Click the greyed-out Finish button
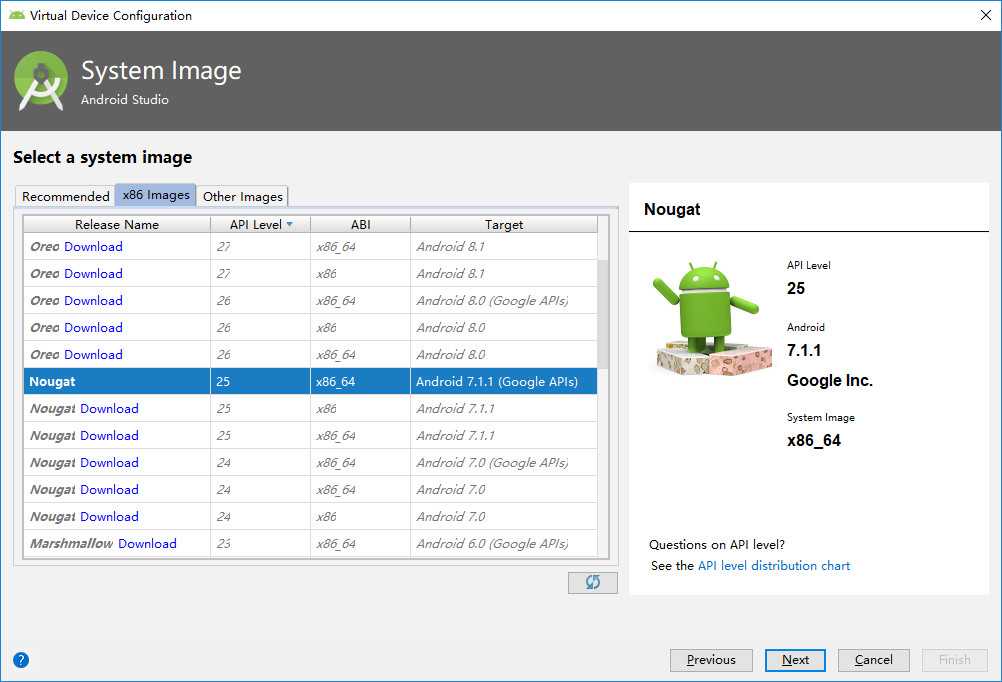This screenshot has width=1002, height=682. 955,660
